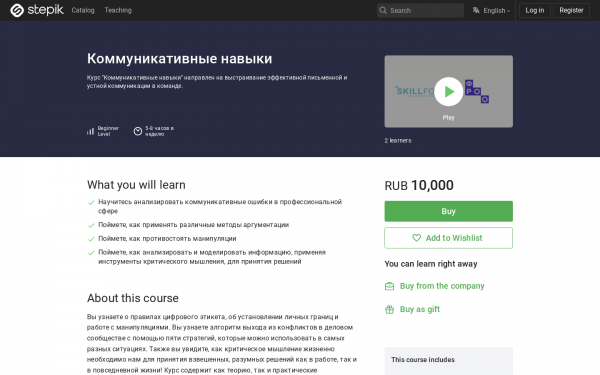This screenshot has width=600, height=375.
Task: Click the Beginner Level label
Action: tap(108, 131)
